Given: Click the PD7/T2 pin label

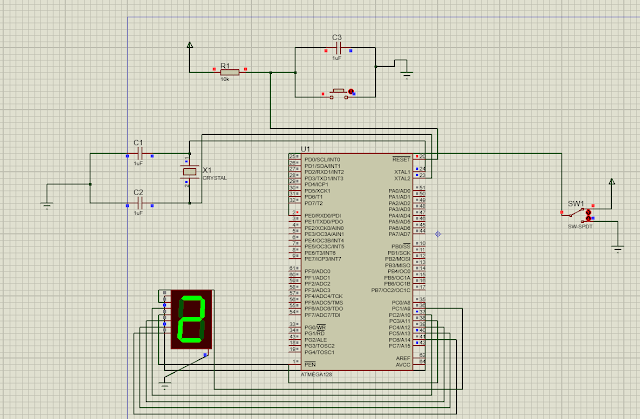Looking at the screenshot, I should (x=313, y=203).
